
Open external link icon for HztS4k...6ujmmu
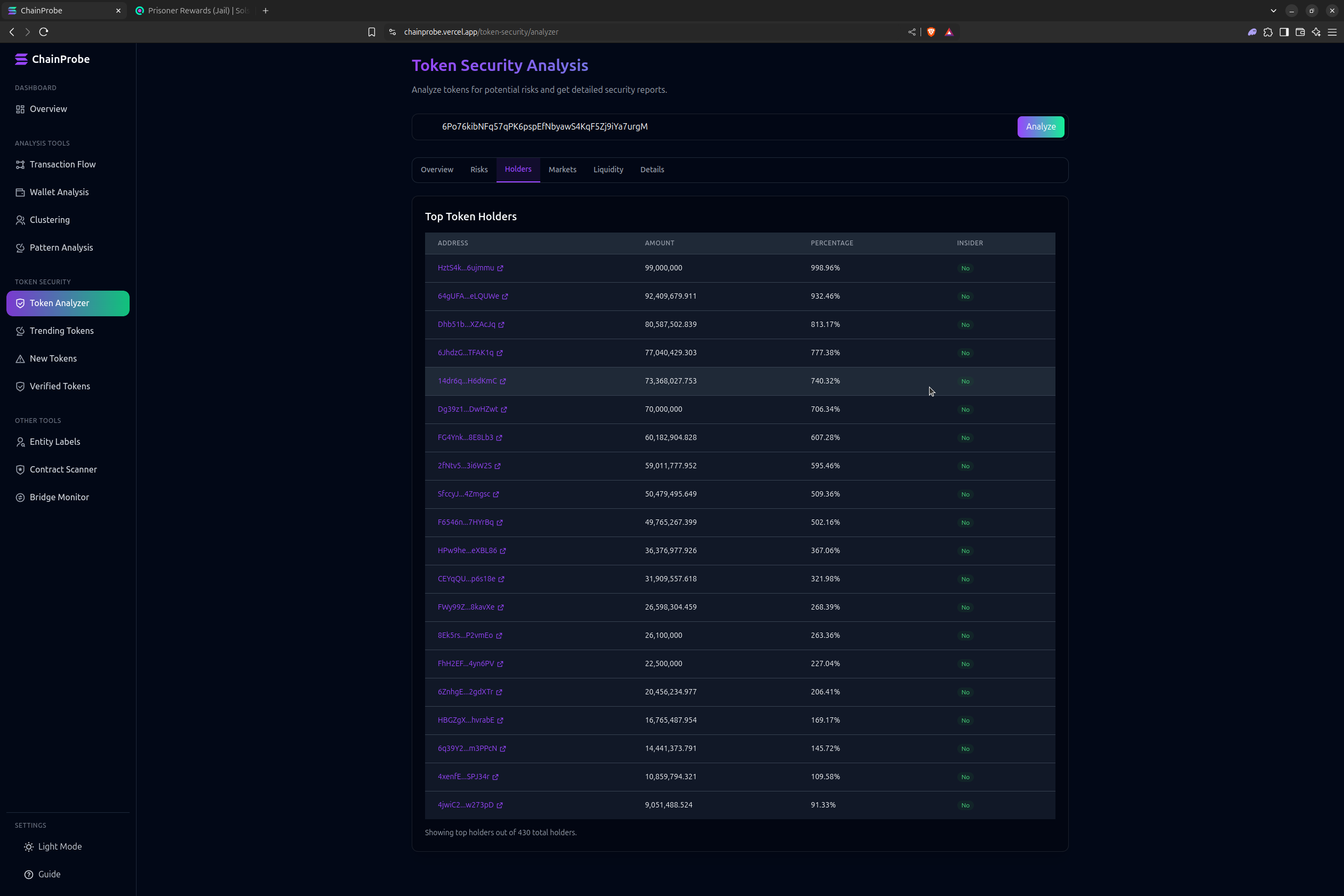coord(500,268)
